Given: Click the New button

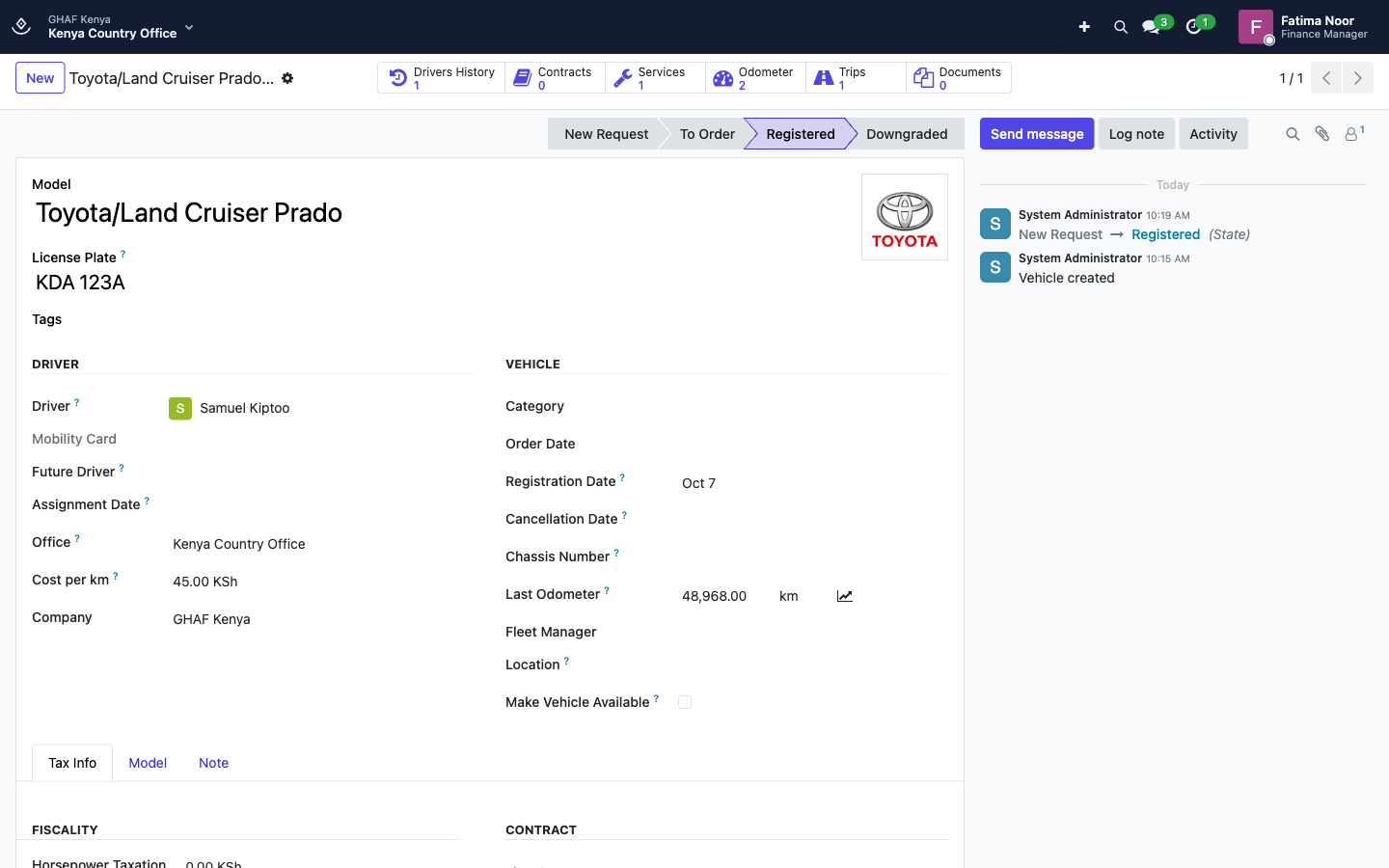Looking at the screenshot, I should (41, 78).
